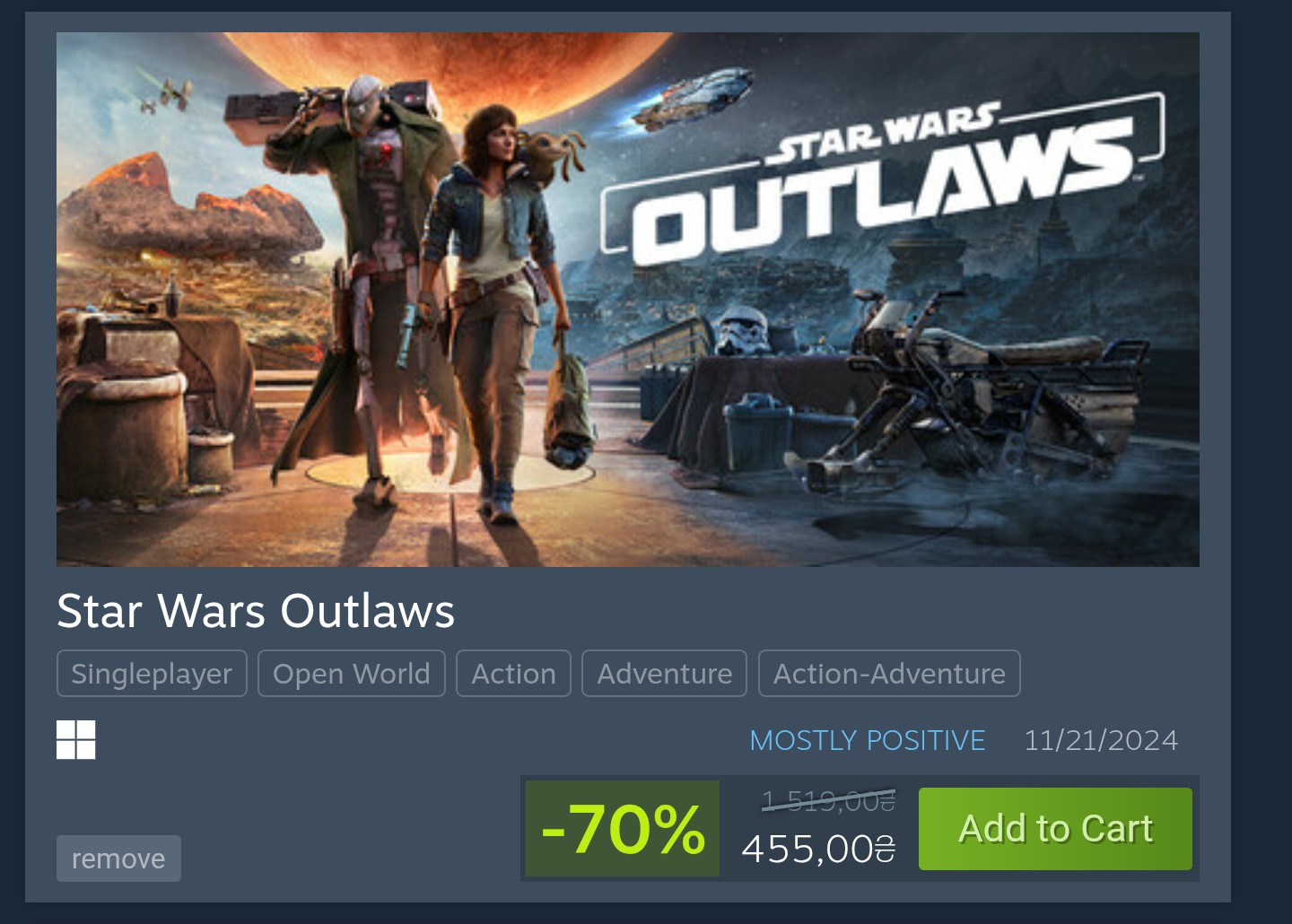The width and height of the screenshot is (1292, 924).
Task: Click the green -70% discount badge
Action: tap(623, 828)
